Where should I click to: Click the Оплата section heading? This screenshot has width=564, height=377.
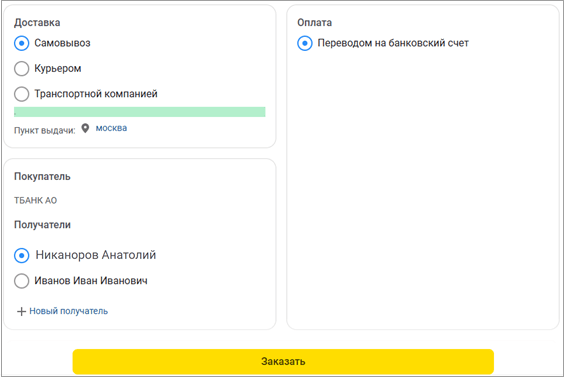pos(314,22)
